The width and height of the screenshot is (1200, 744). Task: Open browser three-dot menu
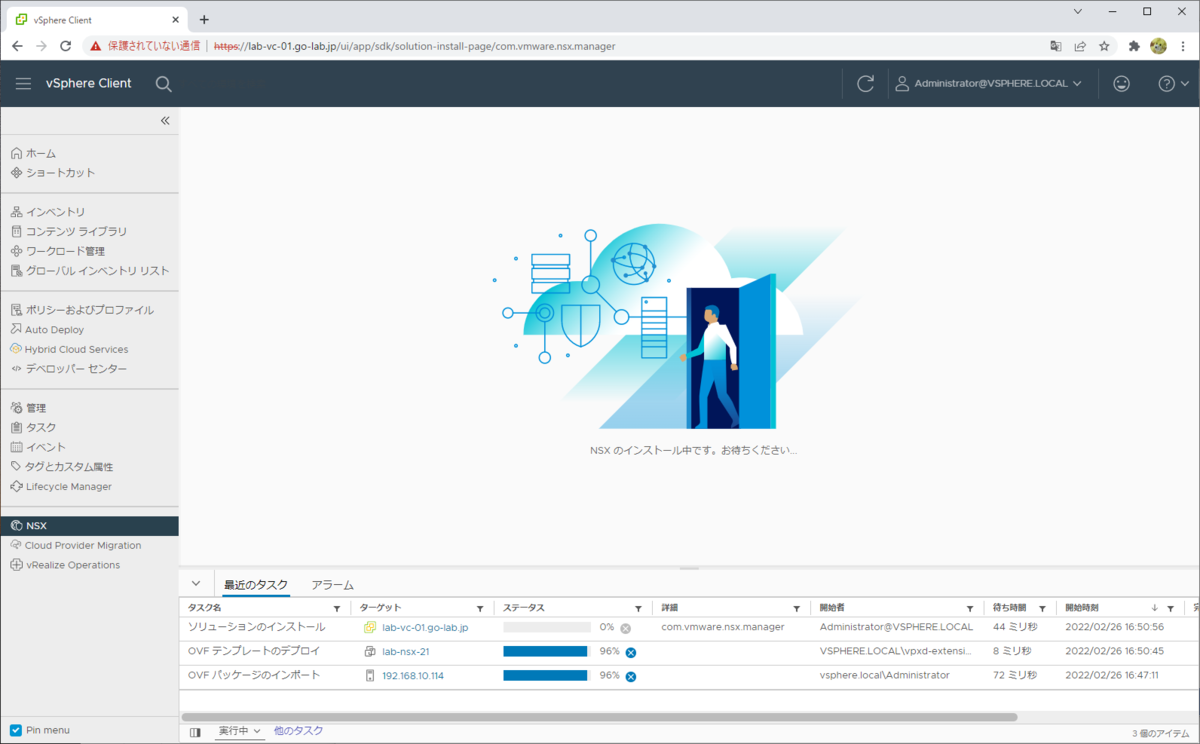pyautogui.click(x=1182, y=46)
